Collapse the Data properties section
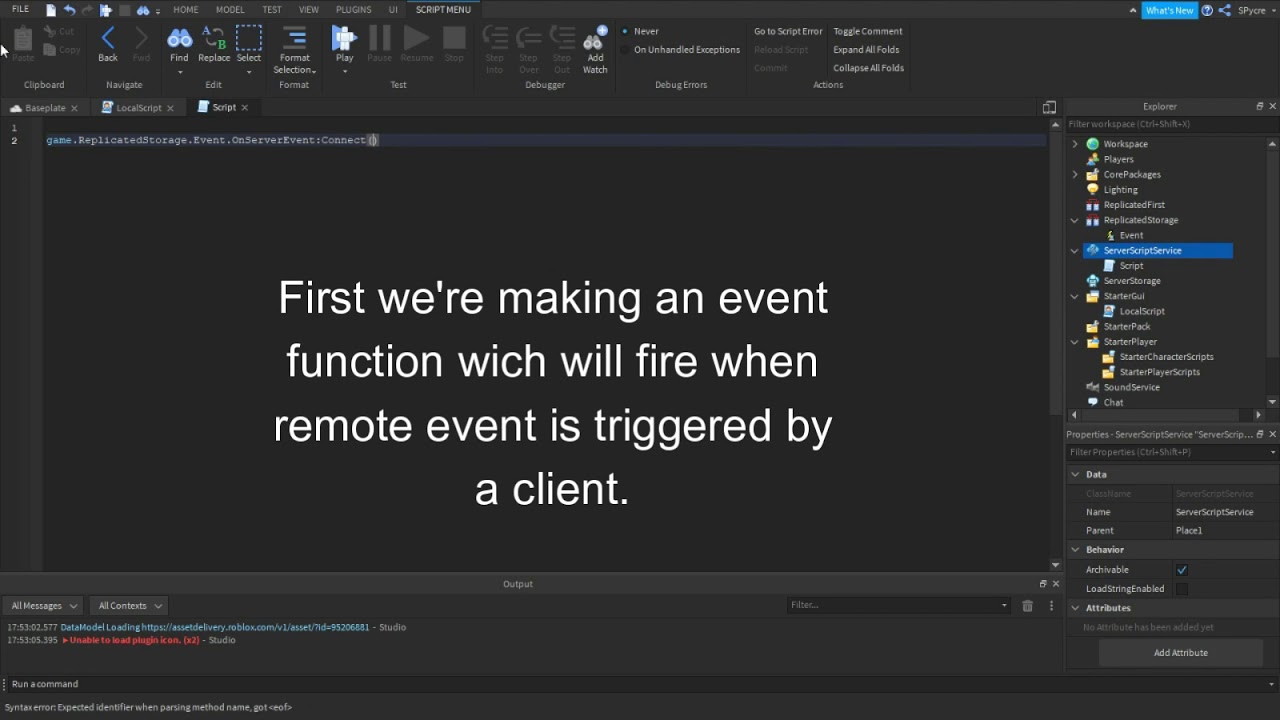Viewport: 1280px width, 720px height. [x=1075, y=475]
